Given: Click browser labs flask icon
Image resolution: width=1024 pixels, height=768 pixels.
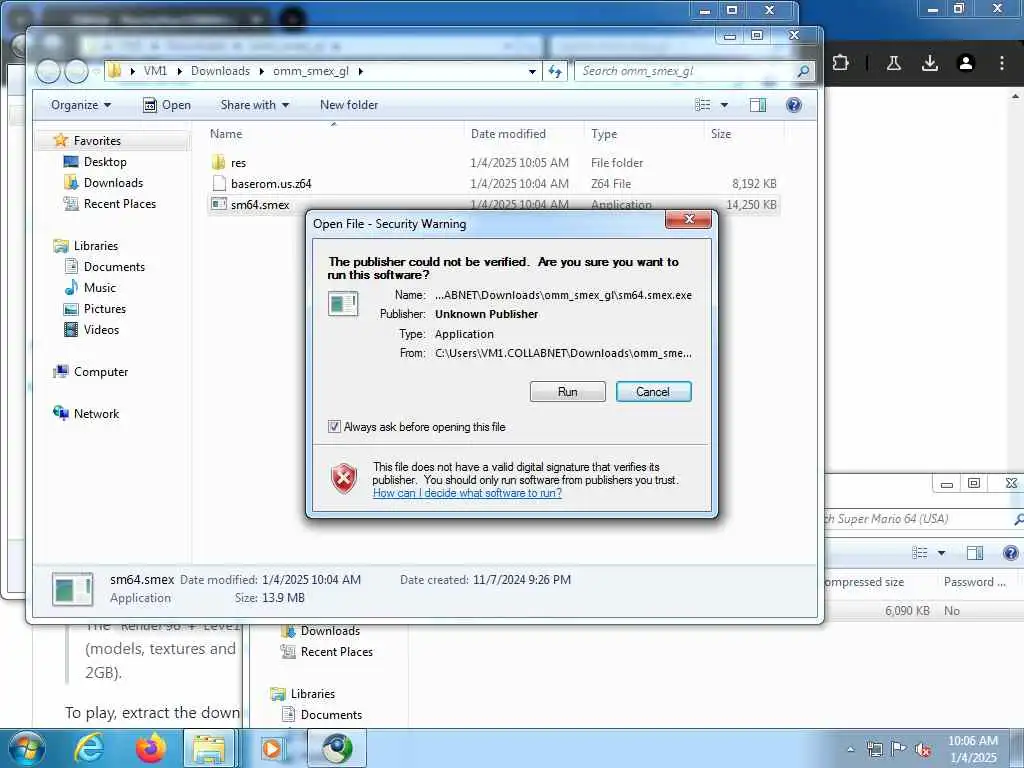Looking at the screenshot, I should [x=894, y=63].
